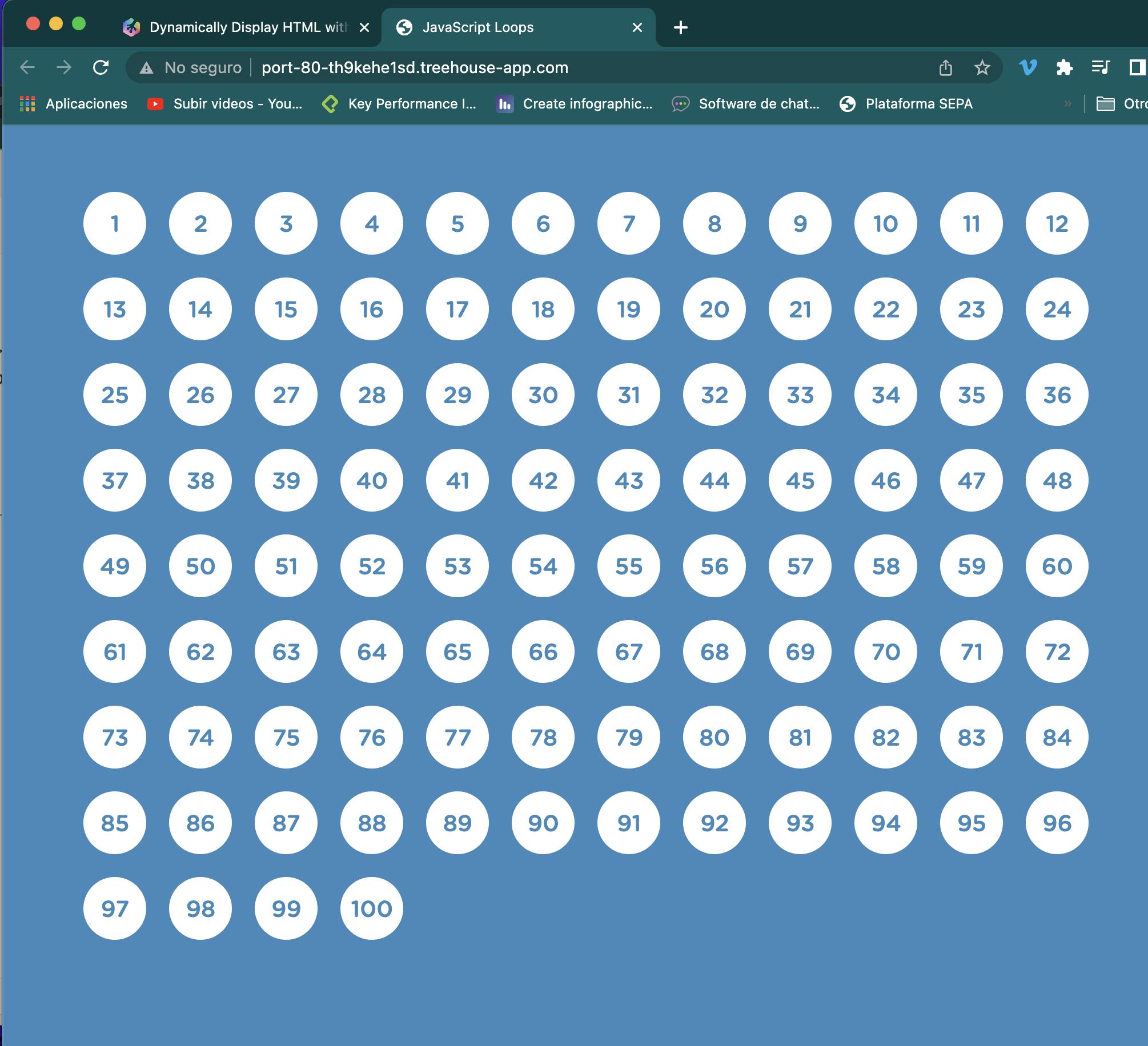Click the circle numbered 100
The image size is (1148, 1046).
coord(372,908)
